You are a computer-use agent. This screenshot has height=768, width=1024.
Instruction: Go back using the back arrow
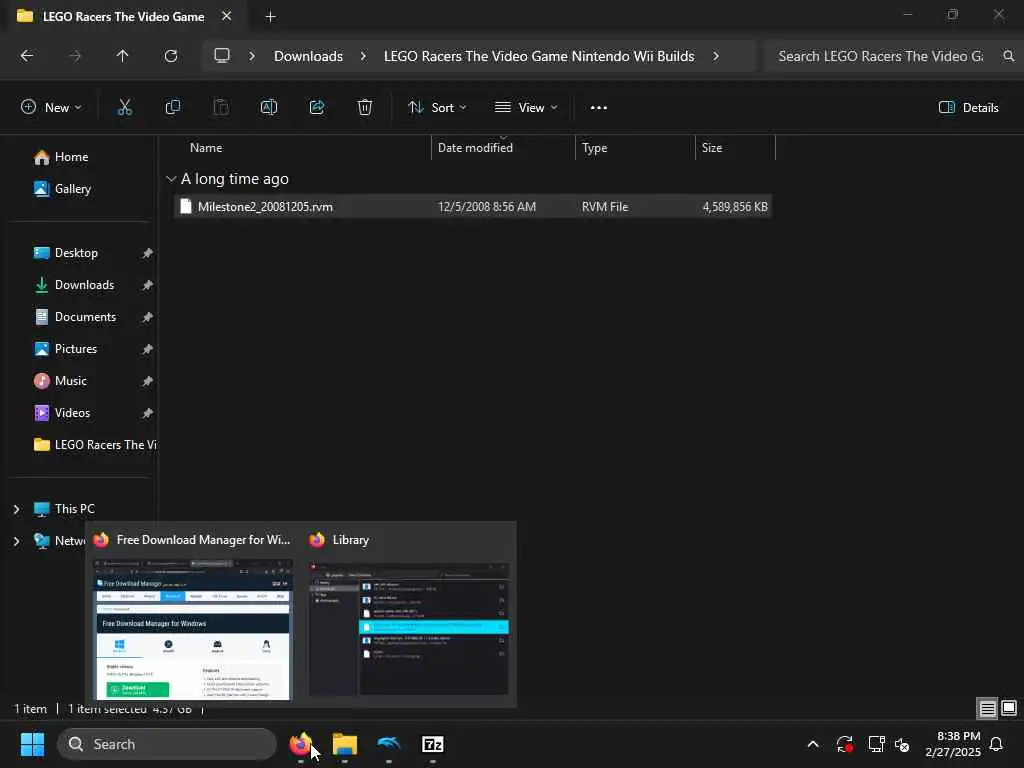[x=27, y=56]
